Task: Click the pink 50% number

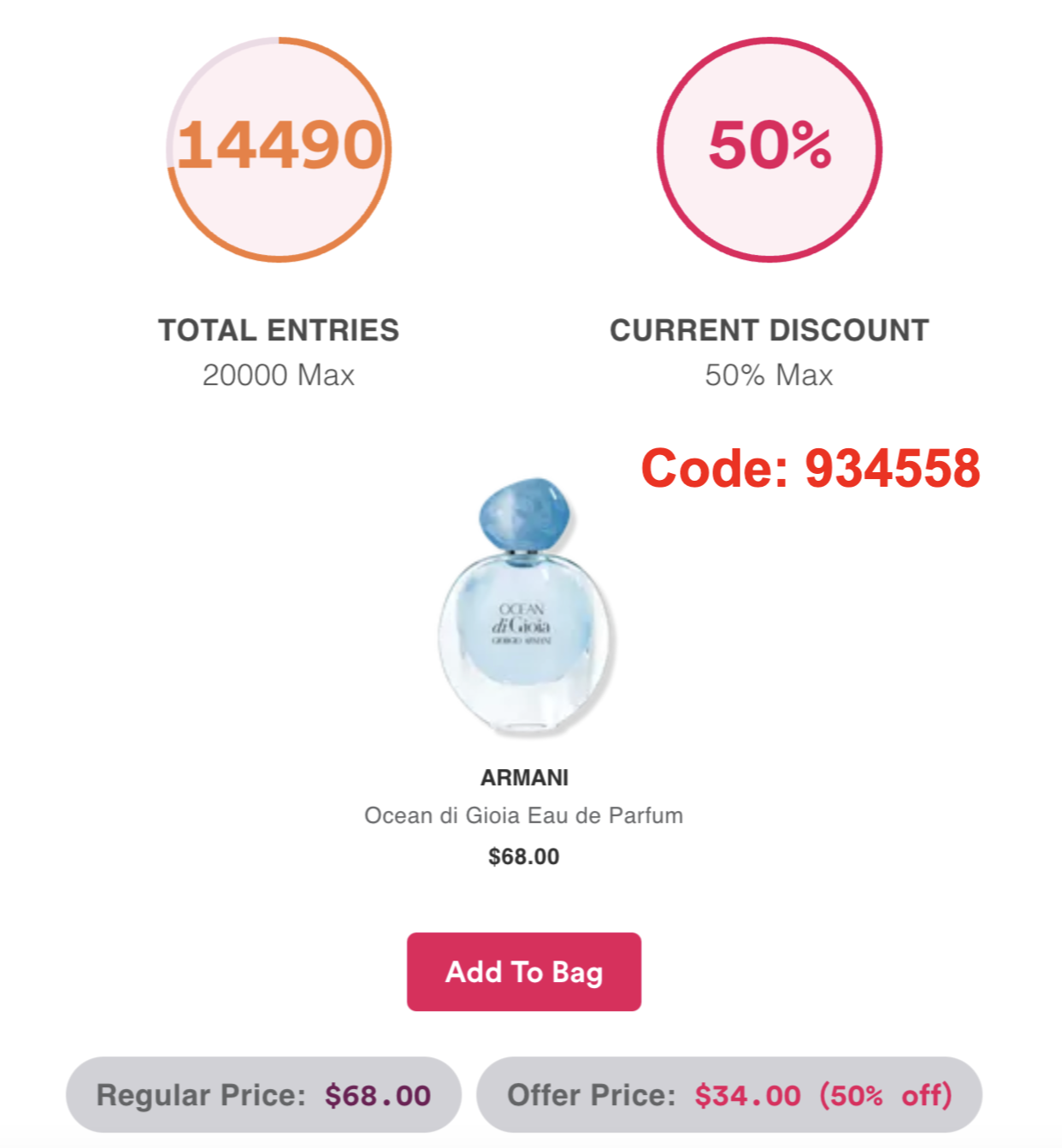Action: (770, 145)
